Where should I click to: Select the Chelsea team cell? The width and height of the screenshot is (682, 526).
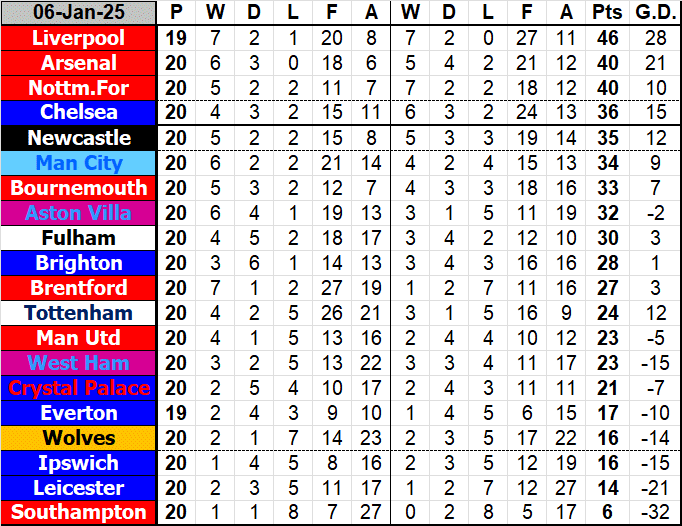click(79, 113)
